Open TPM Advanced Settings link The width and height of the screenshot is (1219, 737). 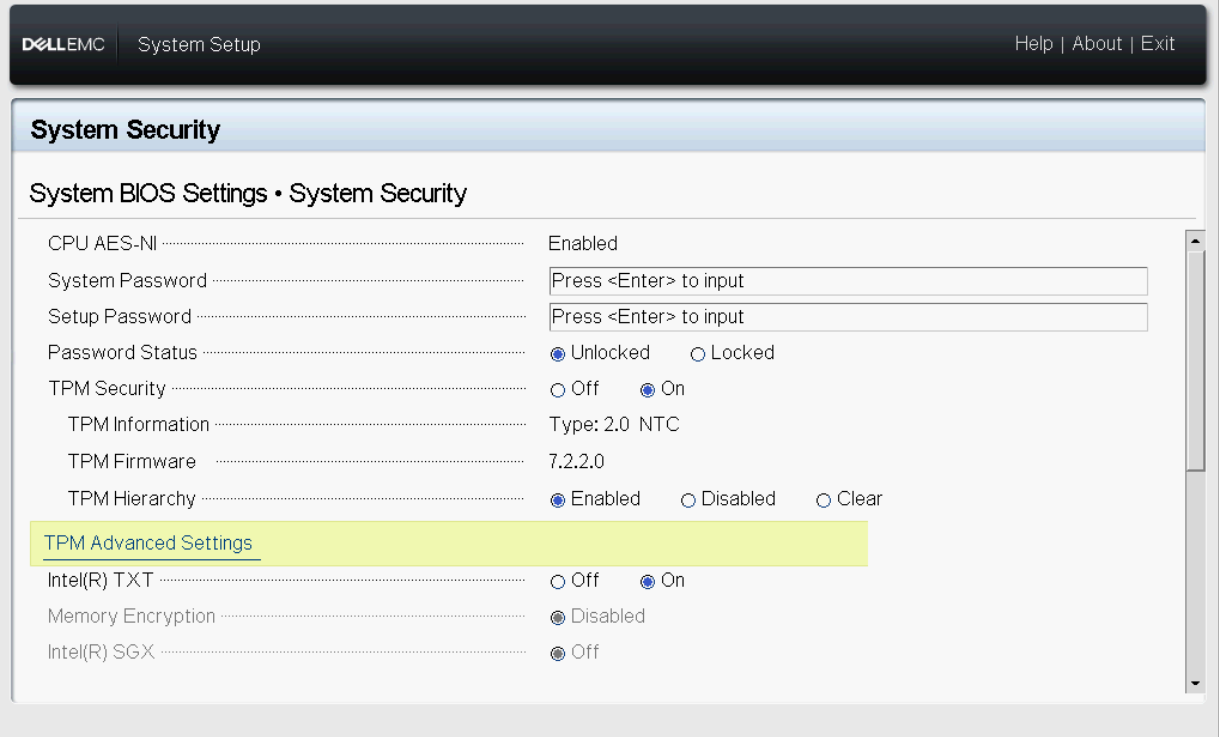point(148,543)
